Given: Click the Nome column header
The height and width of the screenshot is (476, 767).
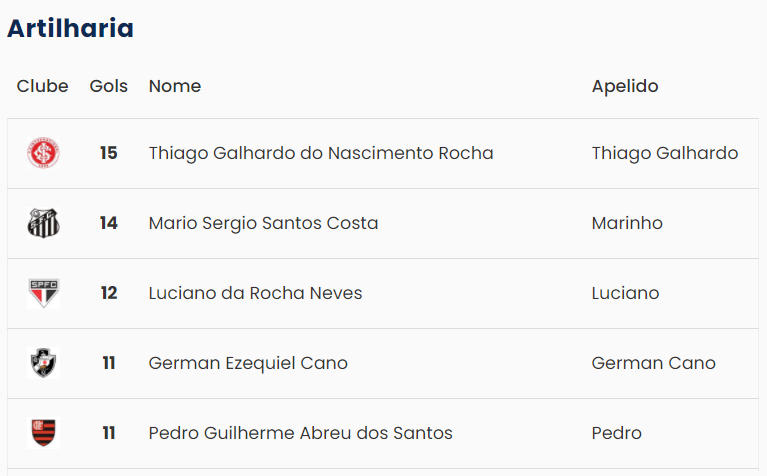Looking at the screenshot, I should point(175,86).
